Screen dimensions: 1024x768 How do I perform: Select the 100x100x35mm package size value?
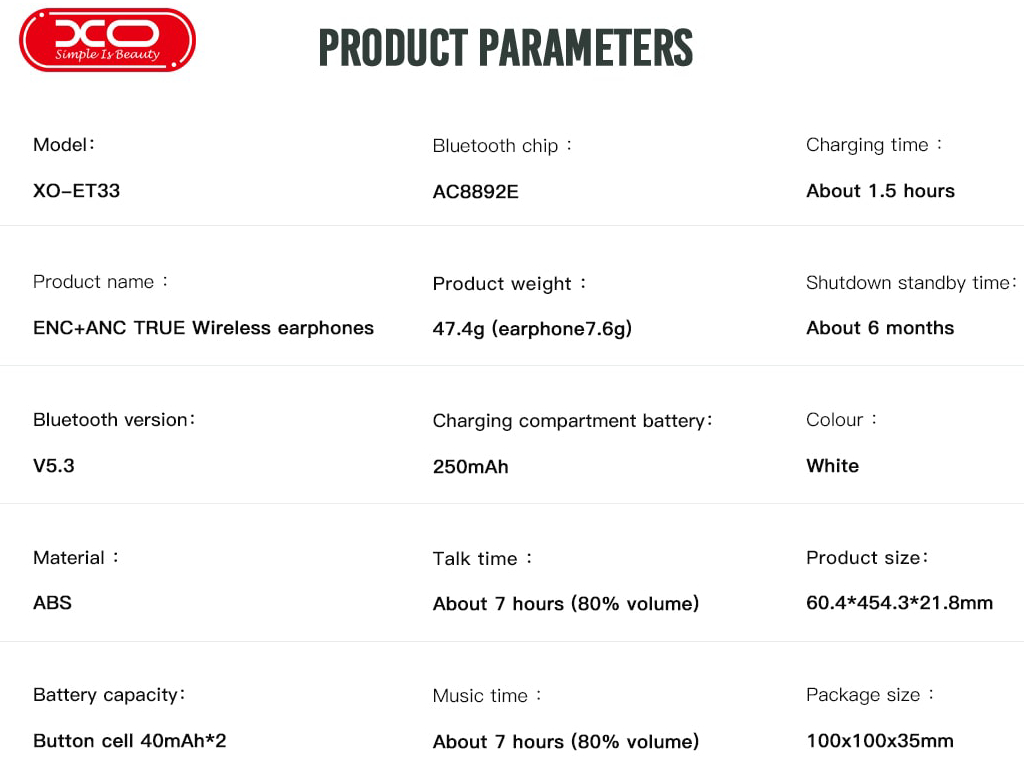pyautogui.click(x=880, y=741)
